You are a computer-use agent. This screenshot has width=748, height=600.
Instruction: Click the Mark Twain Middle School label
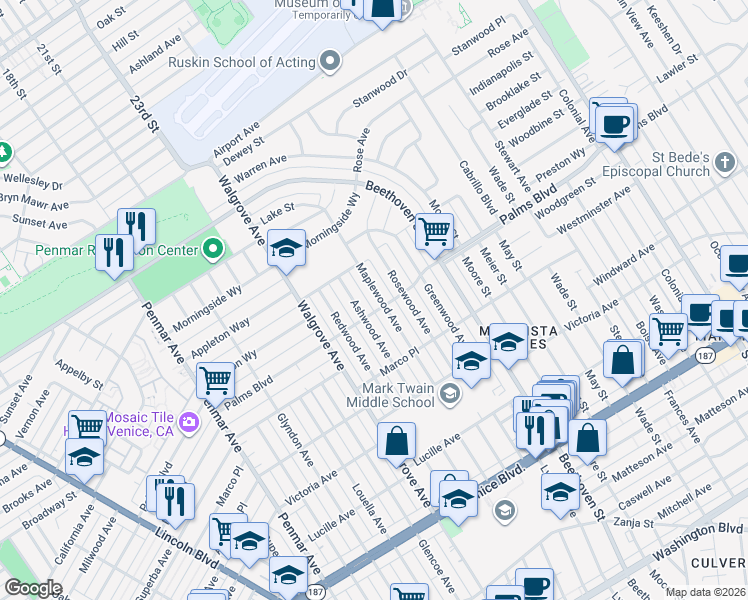(x=391, y=395)
